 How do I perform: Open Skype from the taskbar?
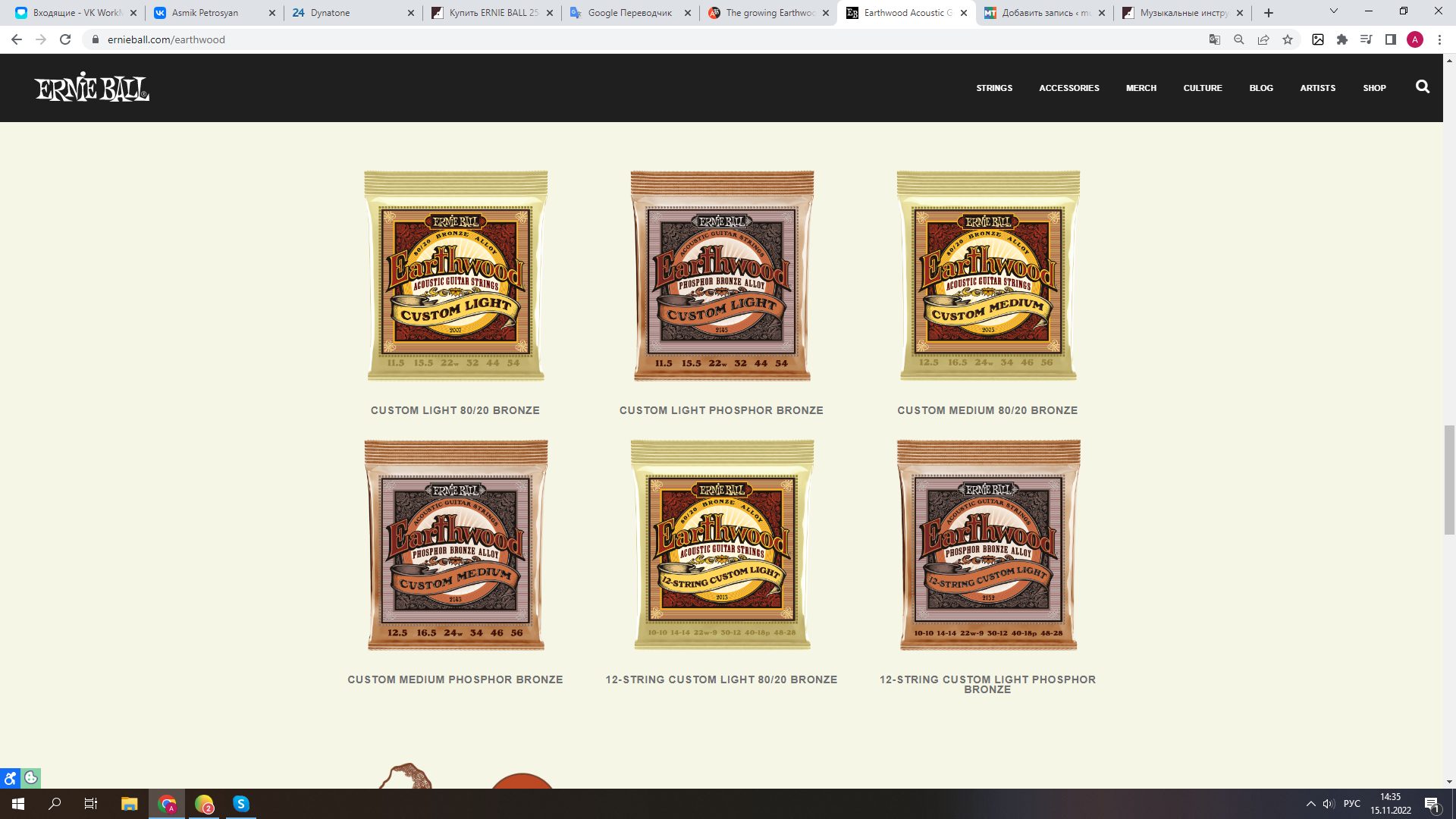241,804
